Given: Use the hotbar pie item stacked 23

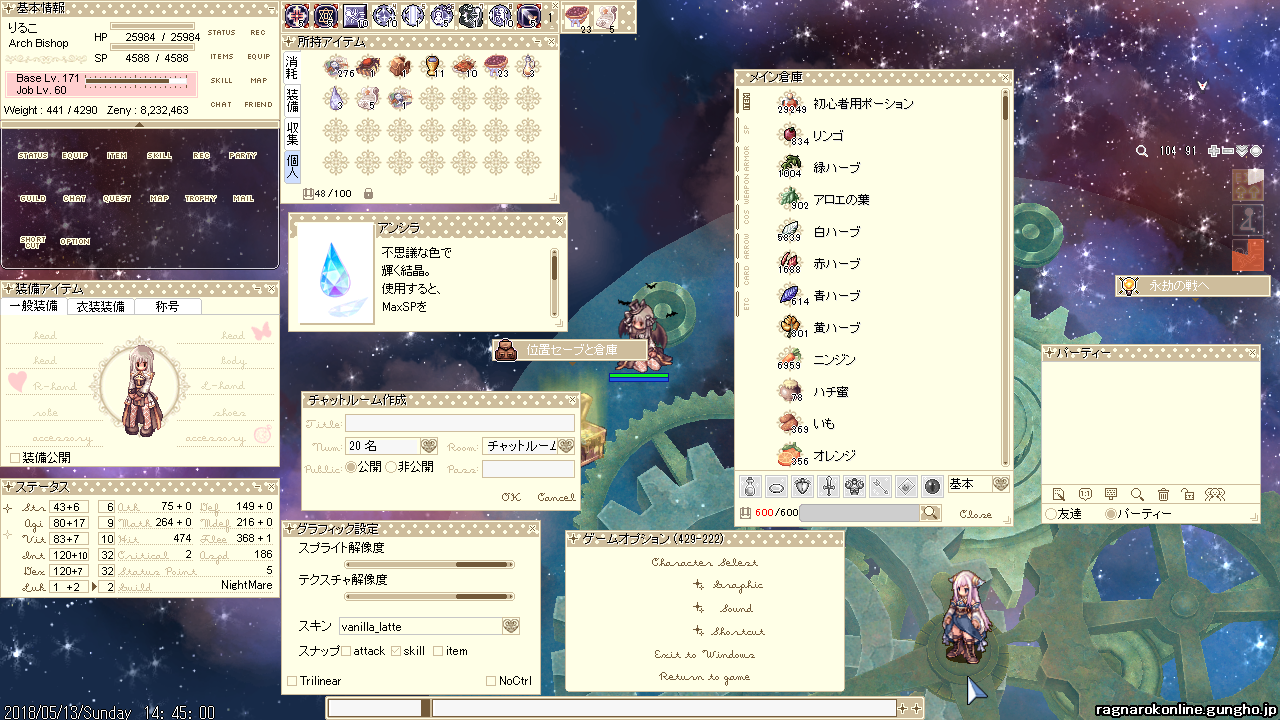Looking at the screenshot, I should point(577,17).
